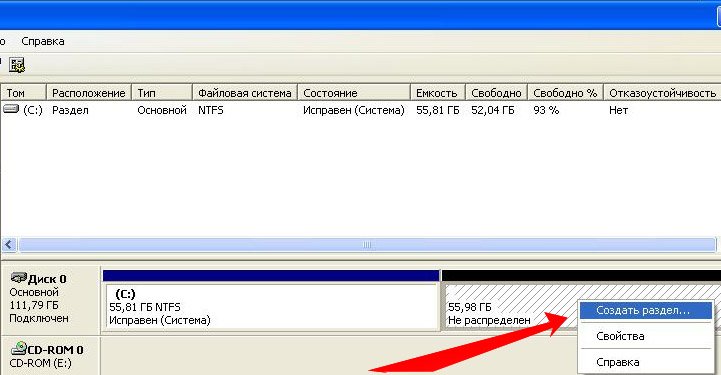
Task: Sort by the Состояние column header
Action: click(354, 93)
